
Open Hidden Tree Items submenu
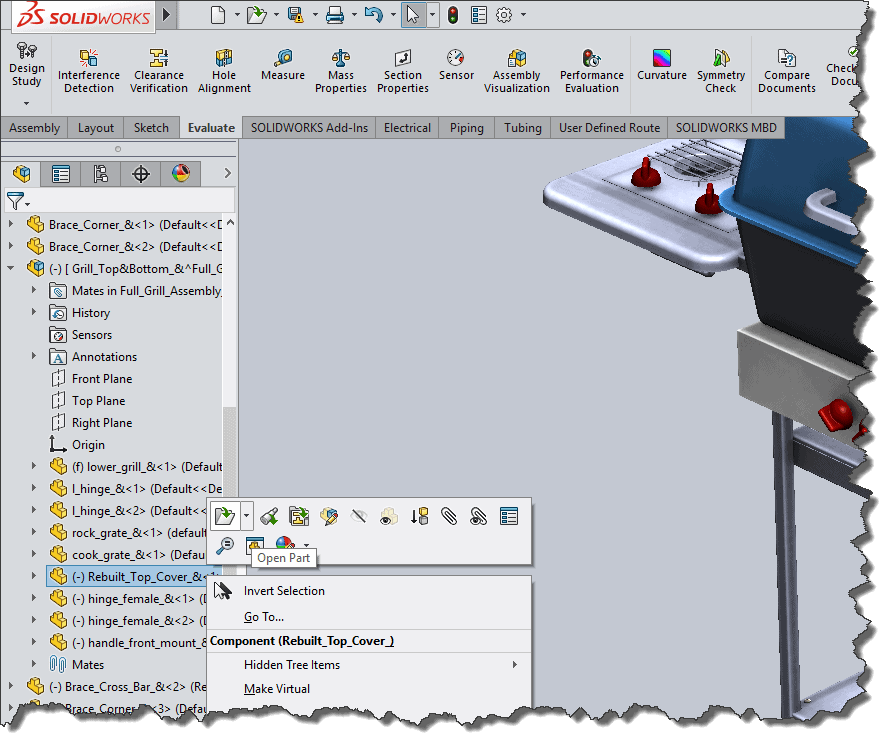pos(369,665)
